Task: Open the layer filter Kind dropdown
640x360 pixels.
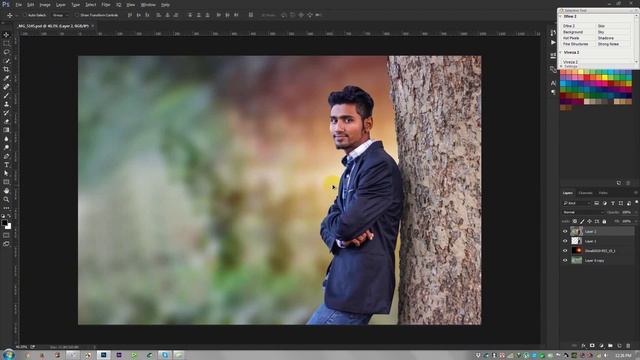Action: [576, 203]
